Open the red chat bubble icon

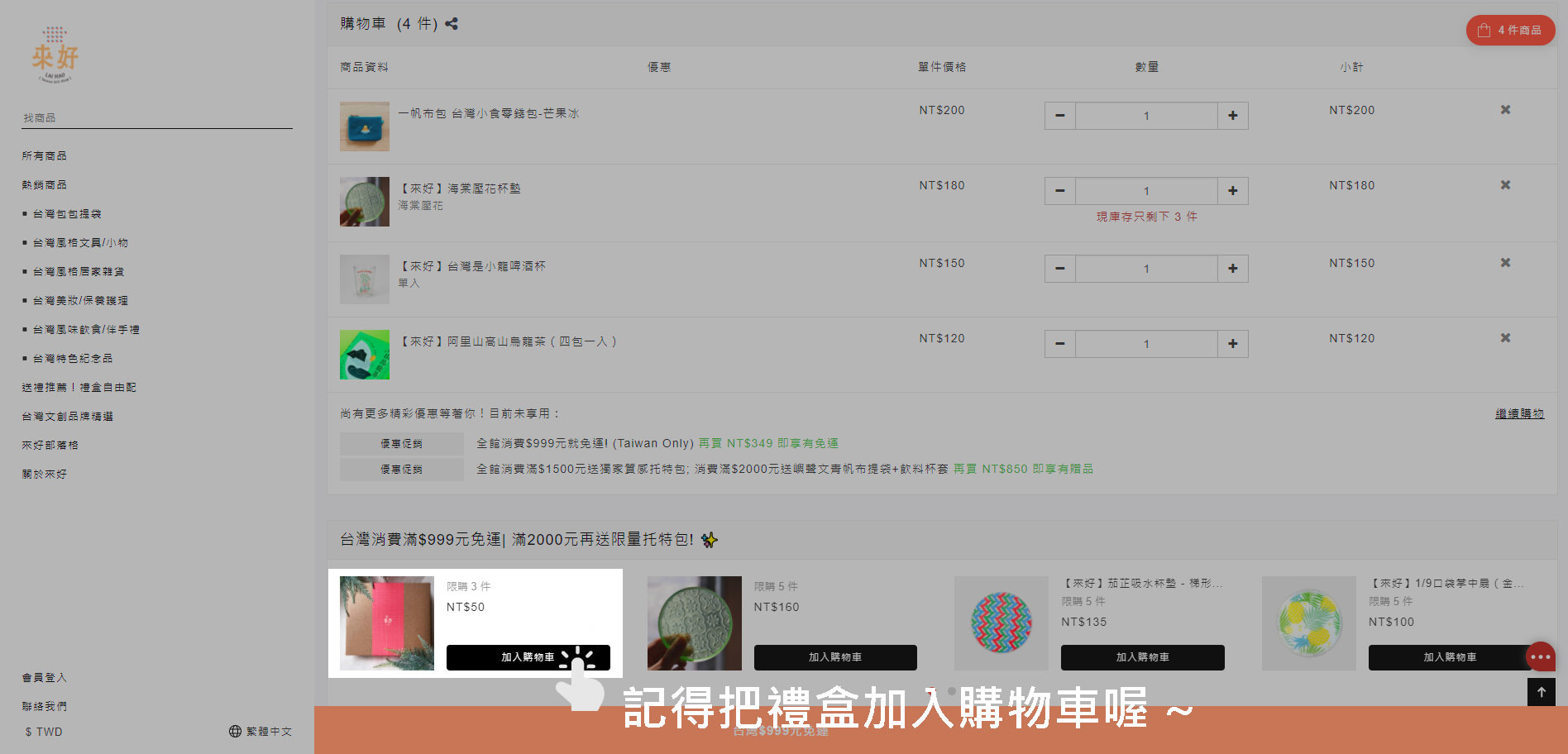pyautogui.click(x=1541, y=657)
